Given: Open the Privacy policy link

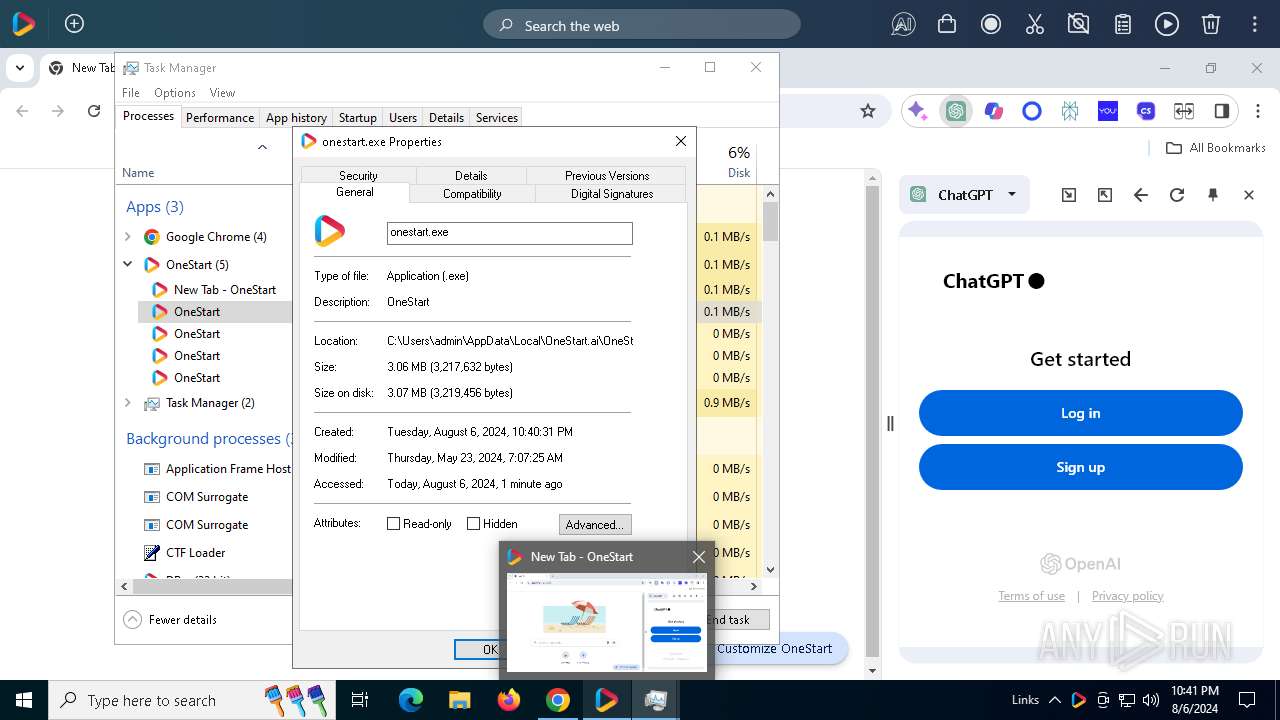Looking at the screenshot, I should pos(1127,596).
